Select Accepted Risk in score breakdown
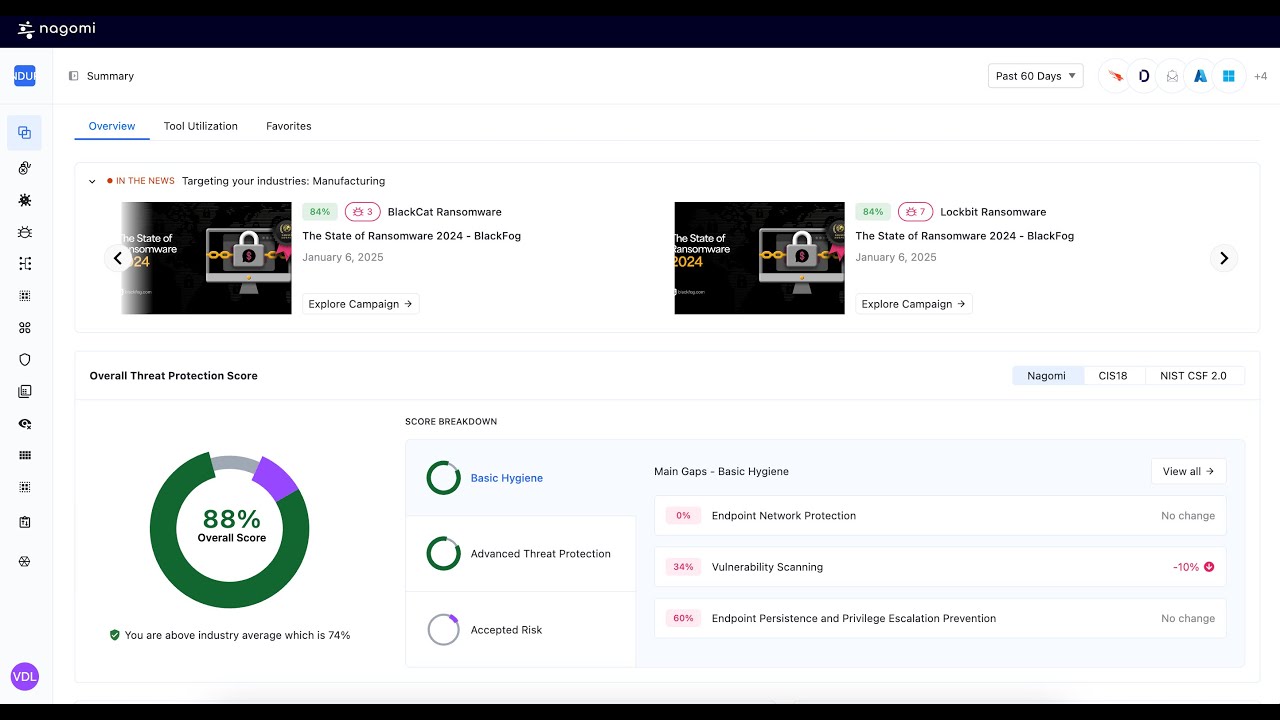This screenshot has width=1280, height=720. 521,630
